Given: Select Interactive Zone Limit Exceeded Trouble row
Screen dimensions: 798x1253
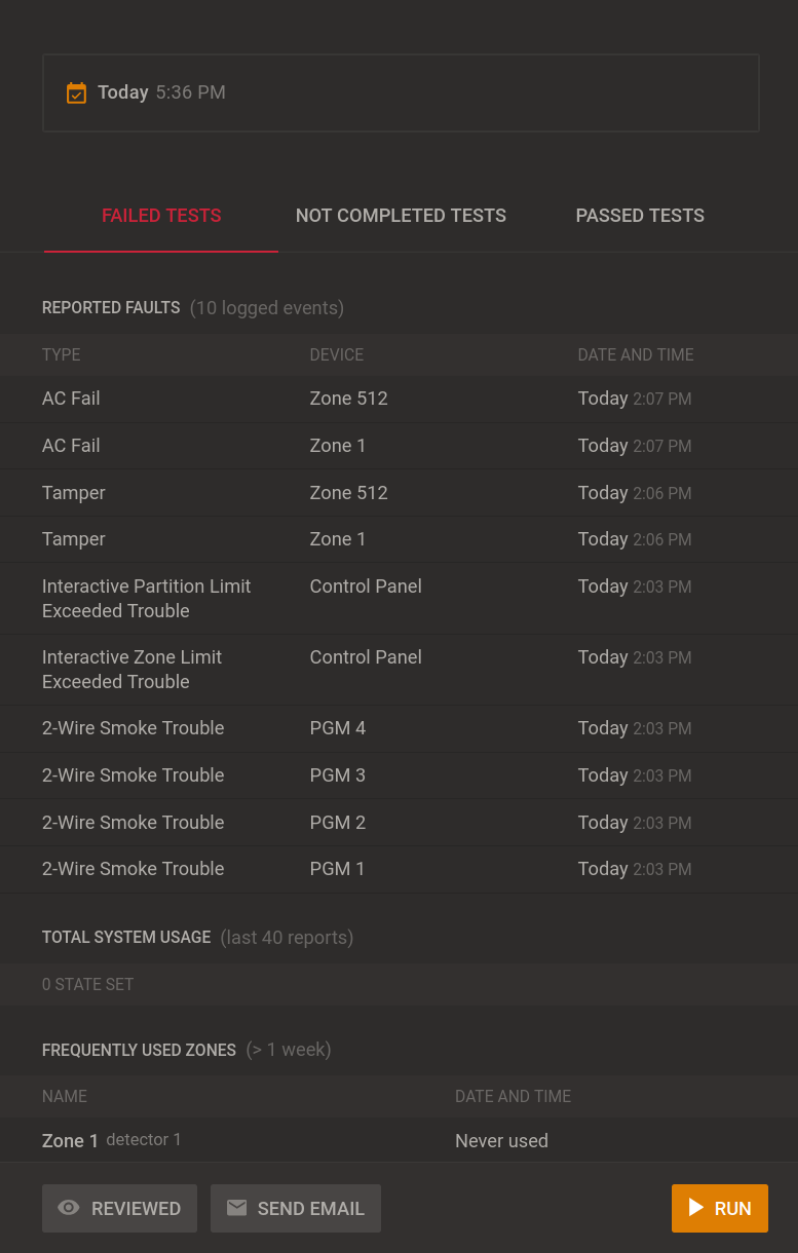Looking at the screenshot, I should 399,669.
